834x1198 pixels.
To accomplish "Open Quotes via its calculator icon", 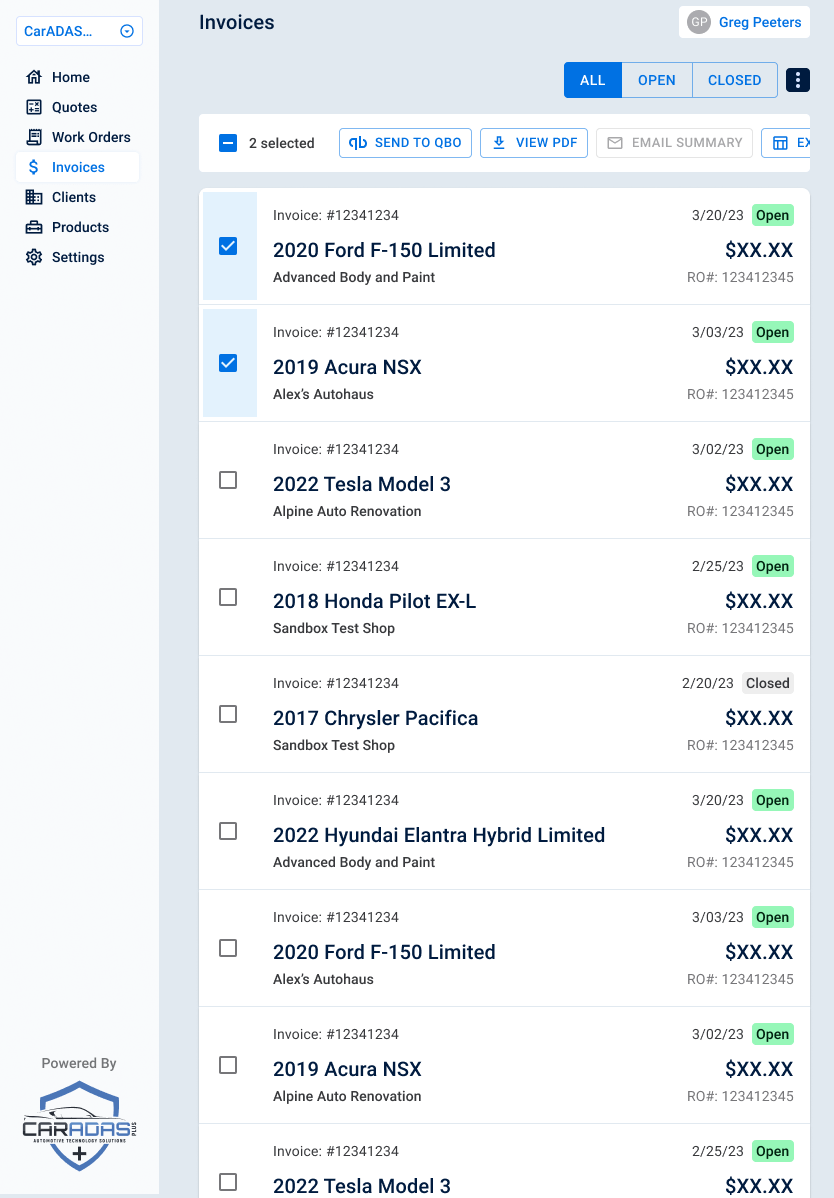I will point(34,107).
